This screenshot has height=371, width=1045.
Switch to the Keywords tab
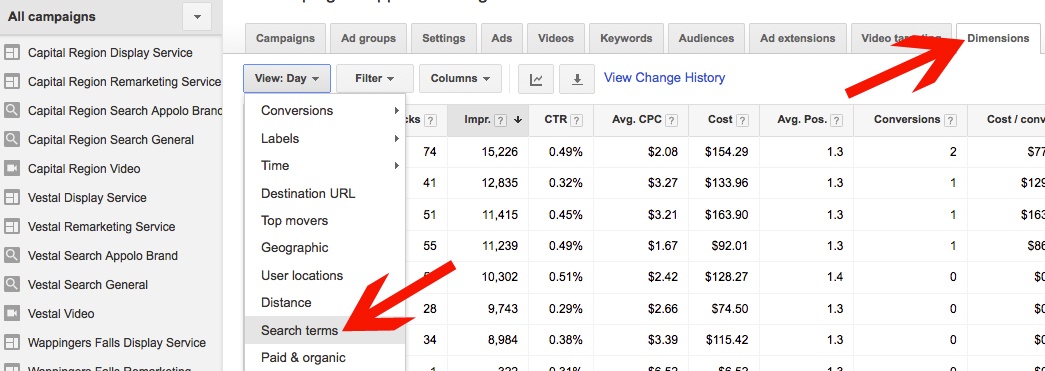point(626,39)
